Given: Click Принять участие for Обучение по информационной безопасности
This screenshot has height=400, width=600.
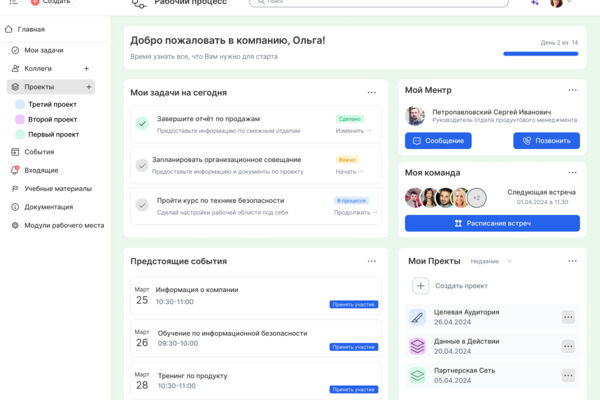Looking at the screenshot, I should coord(354,347).
